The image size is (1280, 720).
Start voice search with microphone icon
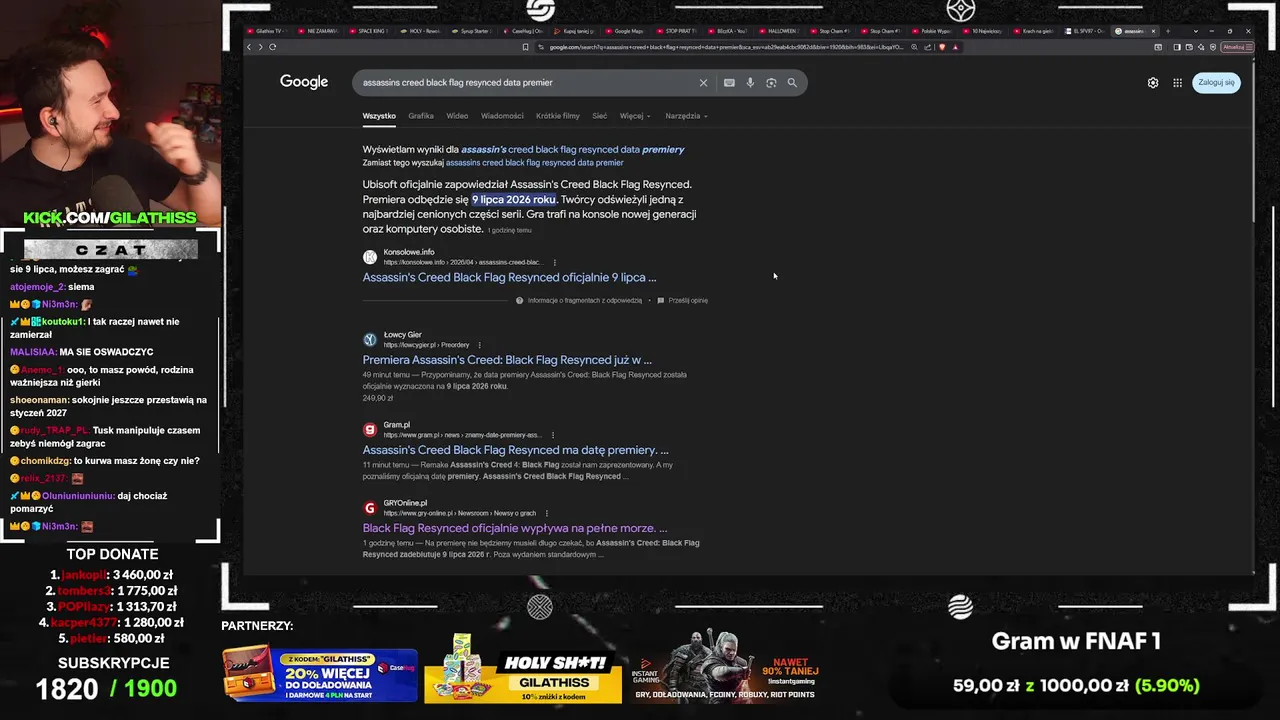750,83
